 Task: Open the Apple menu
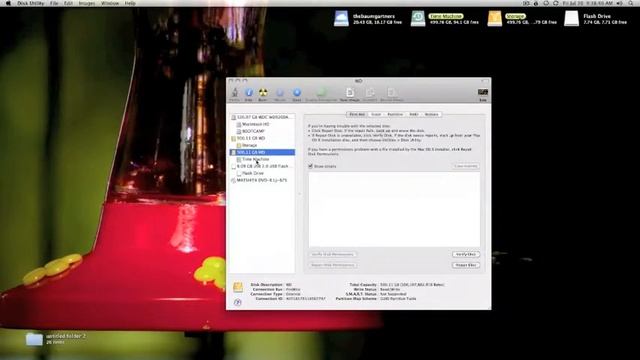click(8, 3)
